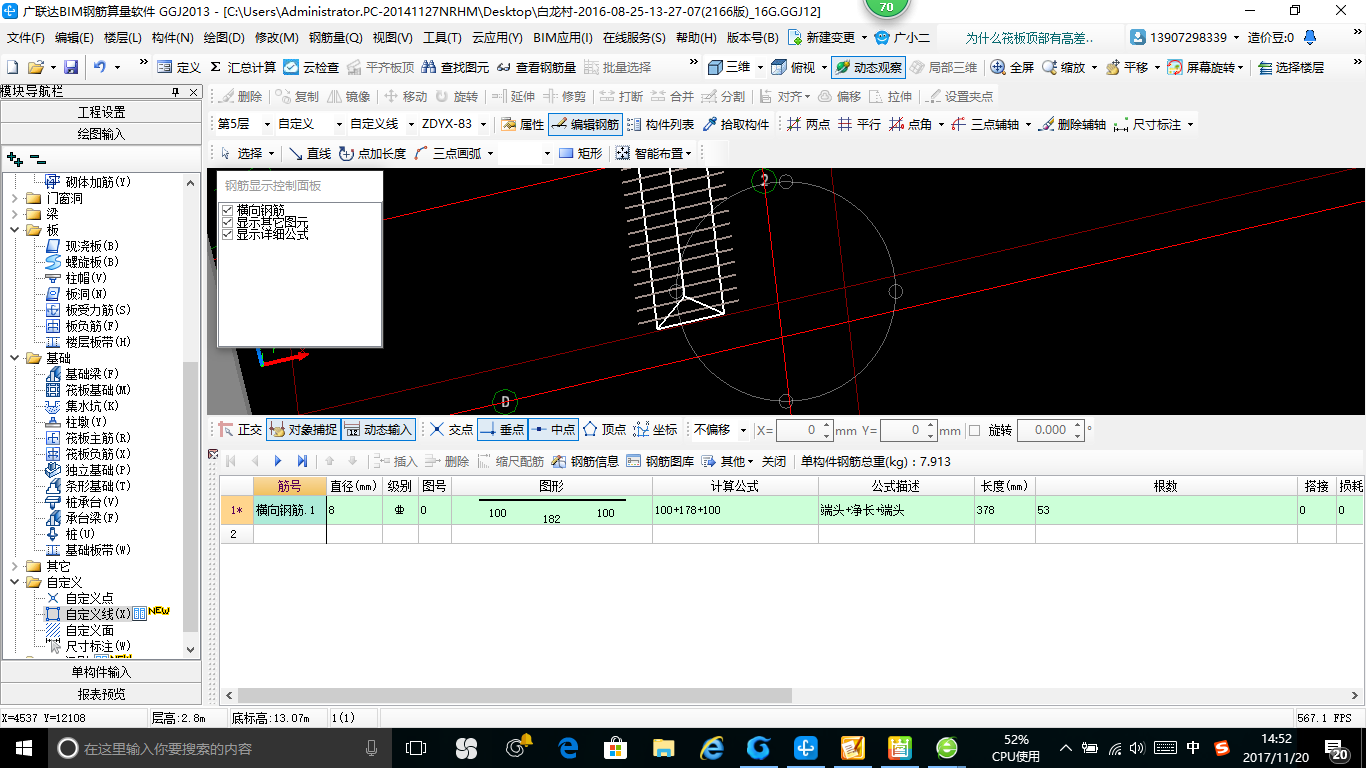Click the navigator tree vertical scrollbar
Image resolution: width=1366 pixels, height=768 pixels.
[x=192, y=495]
